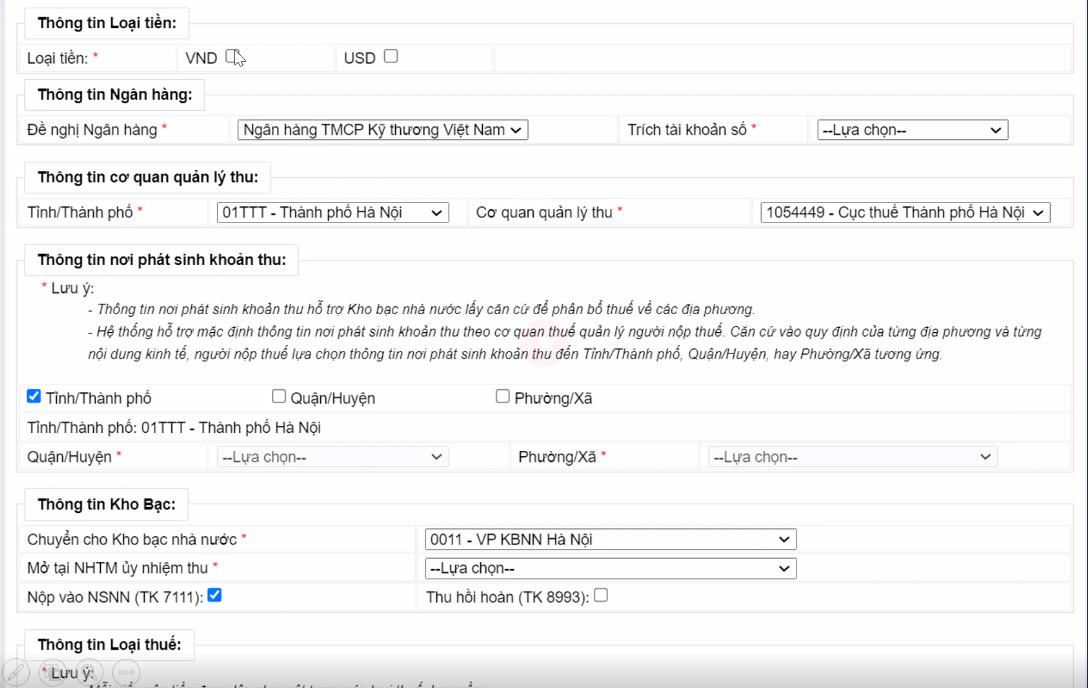Click 'Thông tin cơ quan quản lý thu:' heading
1088x688 pixels.
pyautogui.click(x=148, y=177)
